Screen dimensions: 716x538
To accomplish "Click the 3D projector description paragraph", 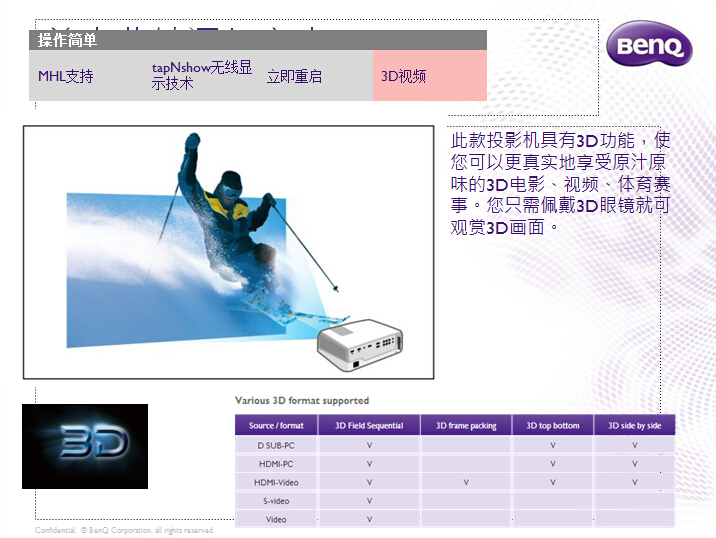I will tap(560, 183).
